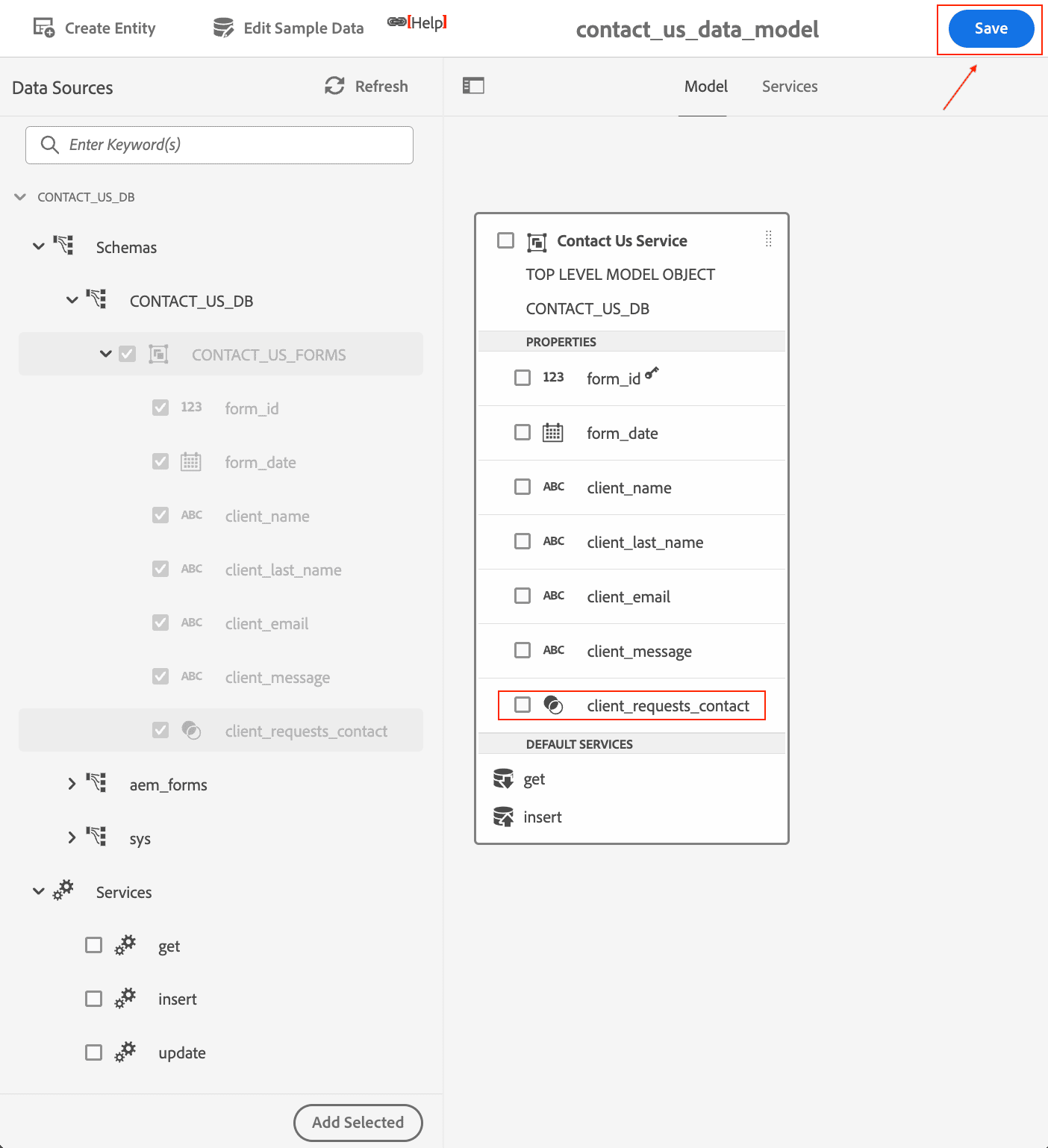Click the form_date calendar icon in Data Sources
This screenshot has width=1048, height=1148.
[191, 461]
